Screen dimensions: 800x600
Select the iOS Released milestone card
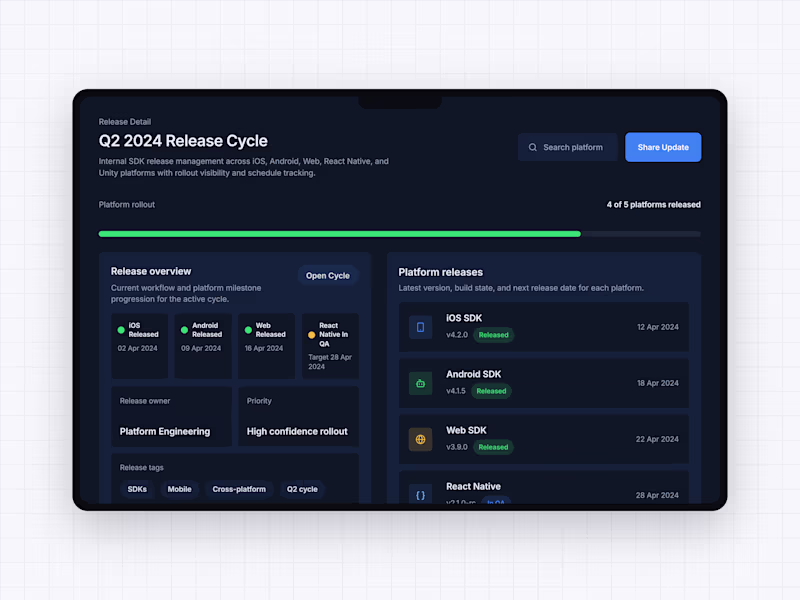(x=139, y=346)
